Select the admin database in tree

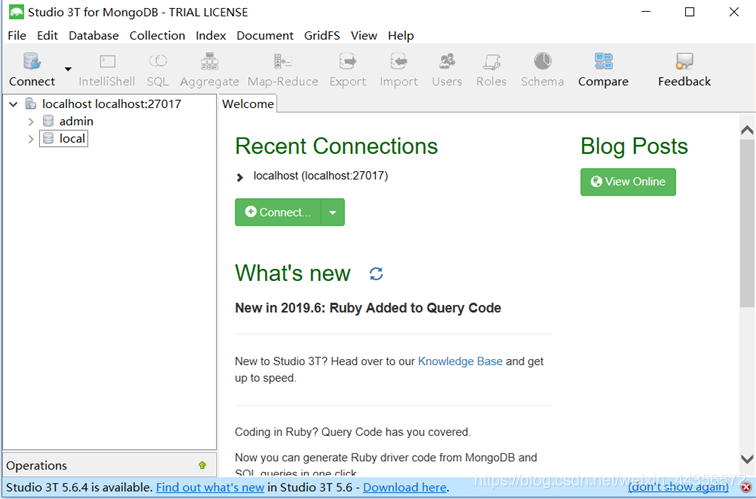pos(76,121)
